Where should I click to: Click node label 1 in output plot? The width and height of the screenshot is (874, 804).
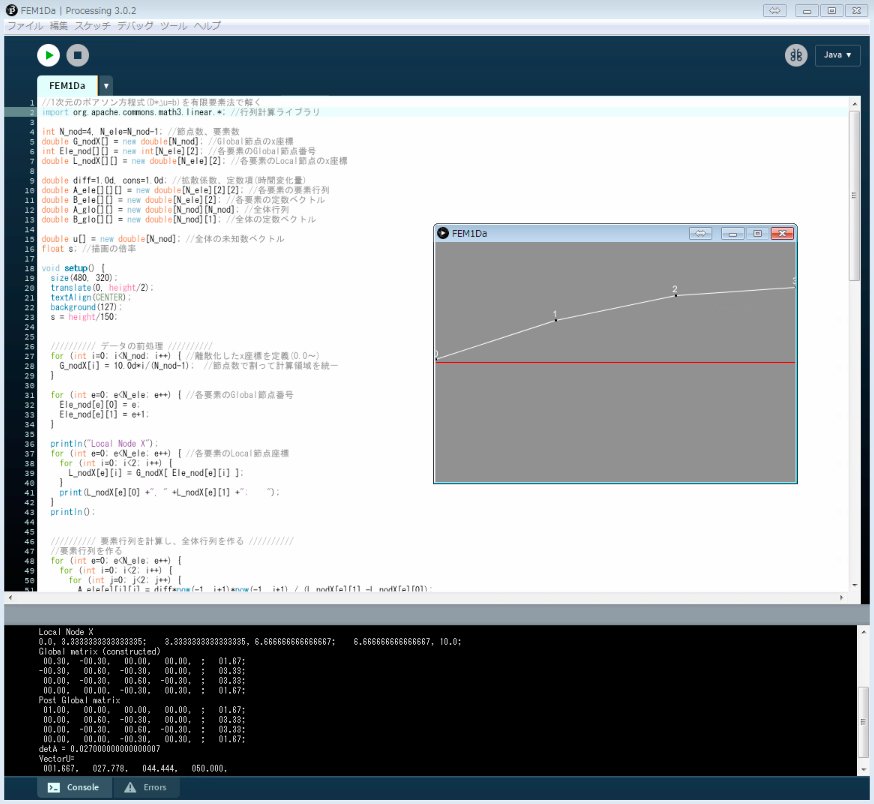(555, 314)
